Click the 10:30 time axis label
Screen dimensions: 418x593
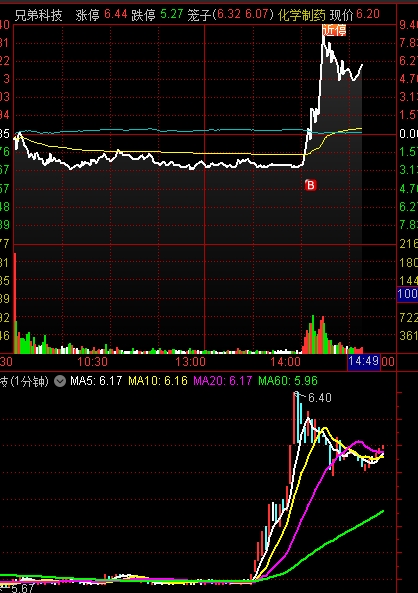[x=92, y=362]
